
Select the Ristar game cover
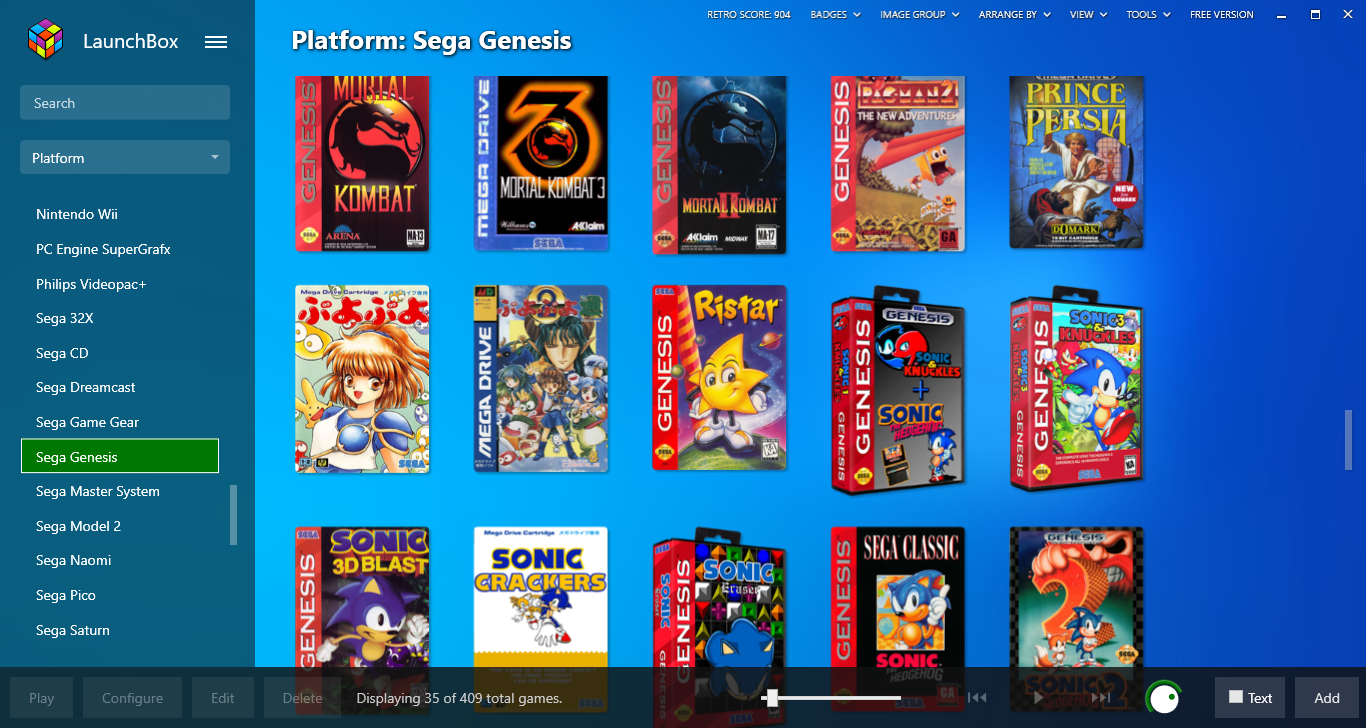[x=720, y=378]
